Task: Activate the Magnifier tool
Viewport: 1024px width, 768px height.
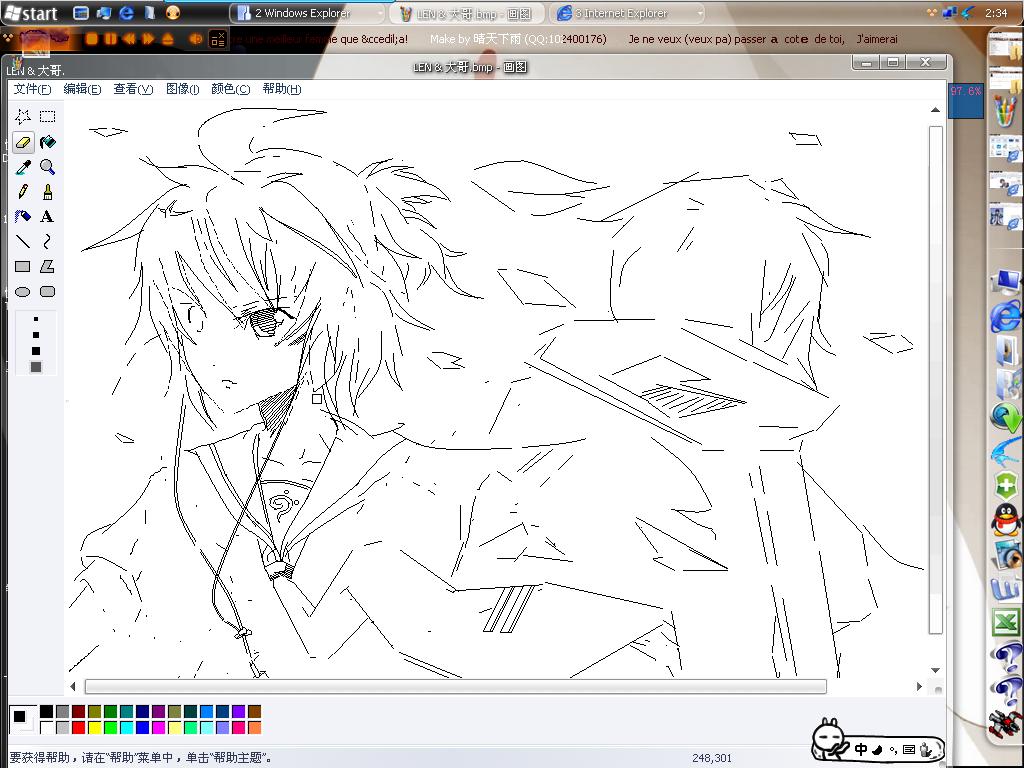Action: [48, 167]
